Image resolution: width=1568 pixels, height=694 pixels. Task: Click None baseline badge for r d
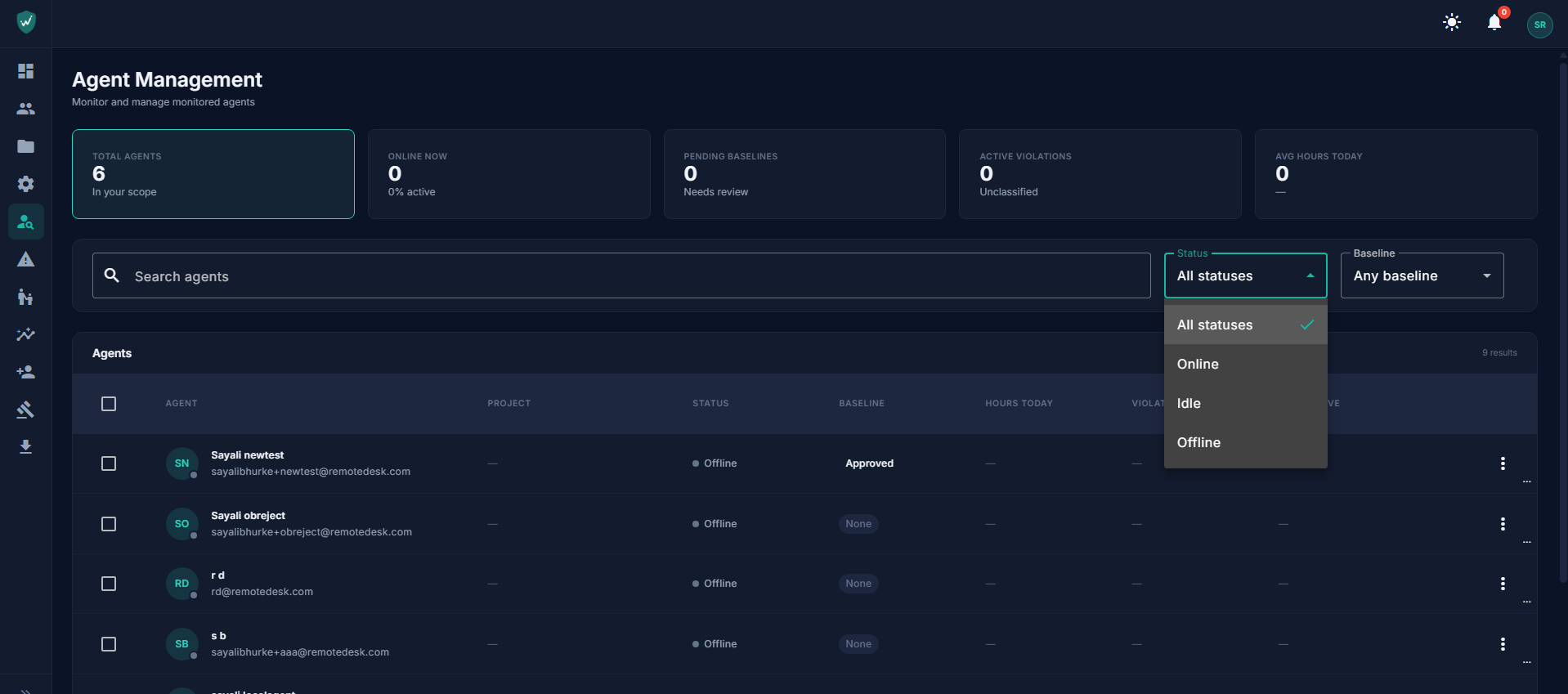click(858, 584)
